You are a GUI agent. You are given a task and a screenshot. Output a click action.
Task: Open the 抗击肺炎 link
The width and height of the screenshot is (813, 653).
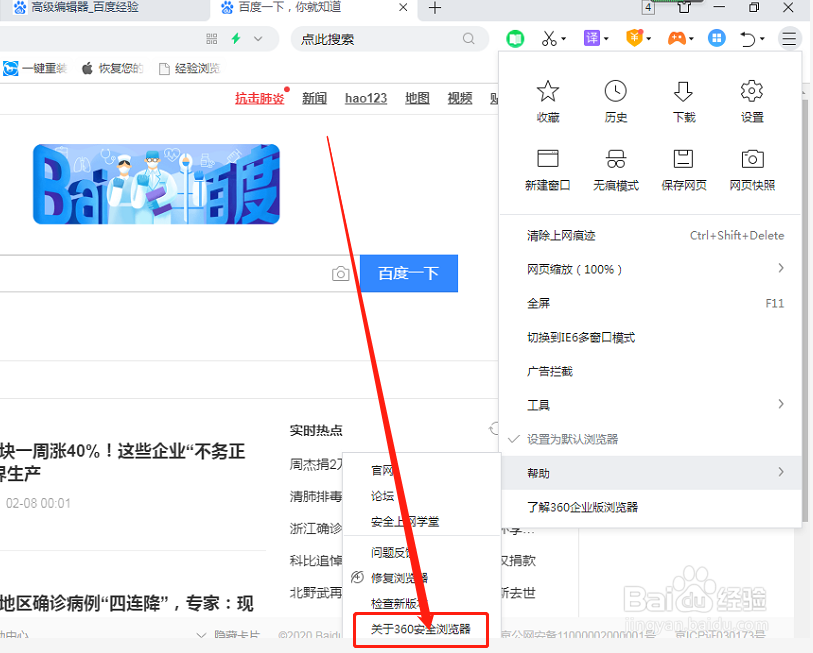pyautogui.click(x=259, y=98)
